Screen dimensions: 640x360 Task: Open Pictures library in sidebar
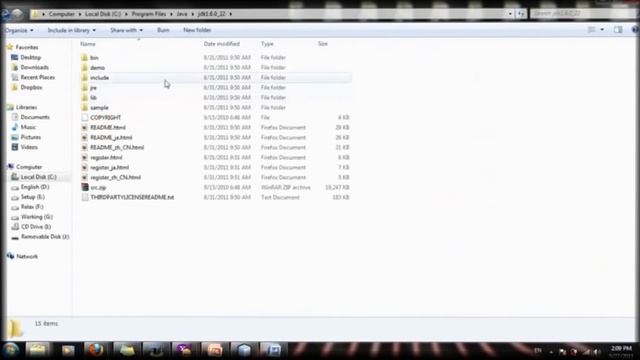[31, 137]
